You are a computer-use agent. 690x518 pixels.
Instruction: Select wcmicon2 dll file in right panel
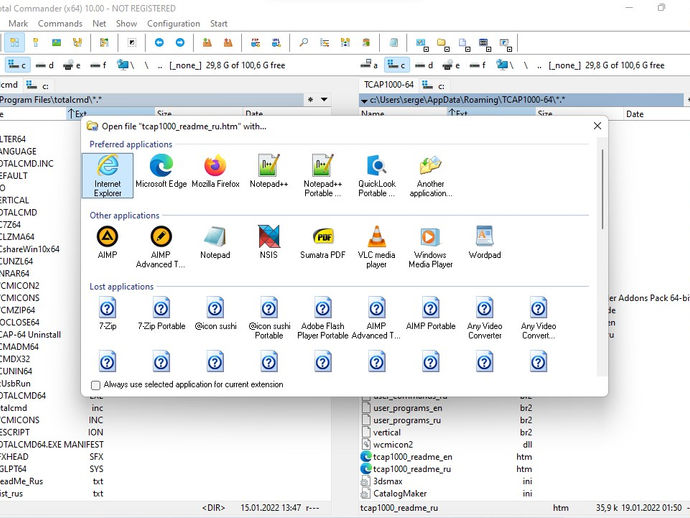coord(393,445)
